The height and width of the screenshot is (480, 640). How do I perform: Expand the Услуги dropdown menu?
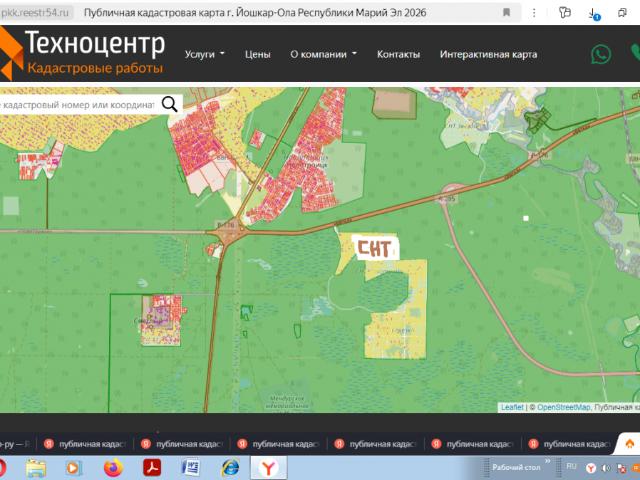point(204,54)
